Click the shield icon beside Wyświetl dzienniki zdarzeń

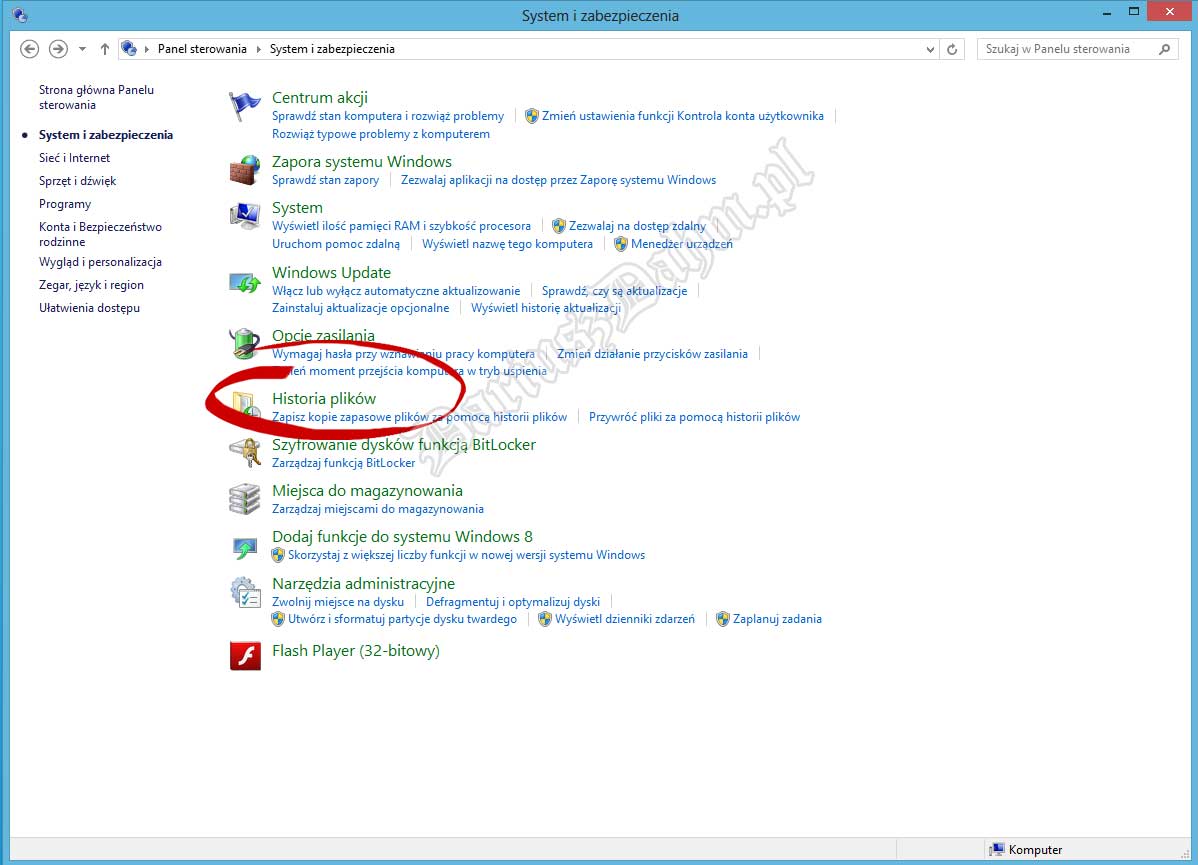(545, 619)
